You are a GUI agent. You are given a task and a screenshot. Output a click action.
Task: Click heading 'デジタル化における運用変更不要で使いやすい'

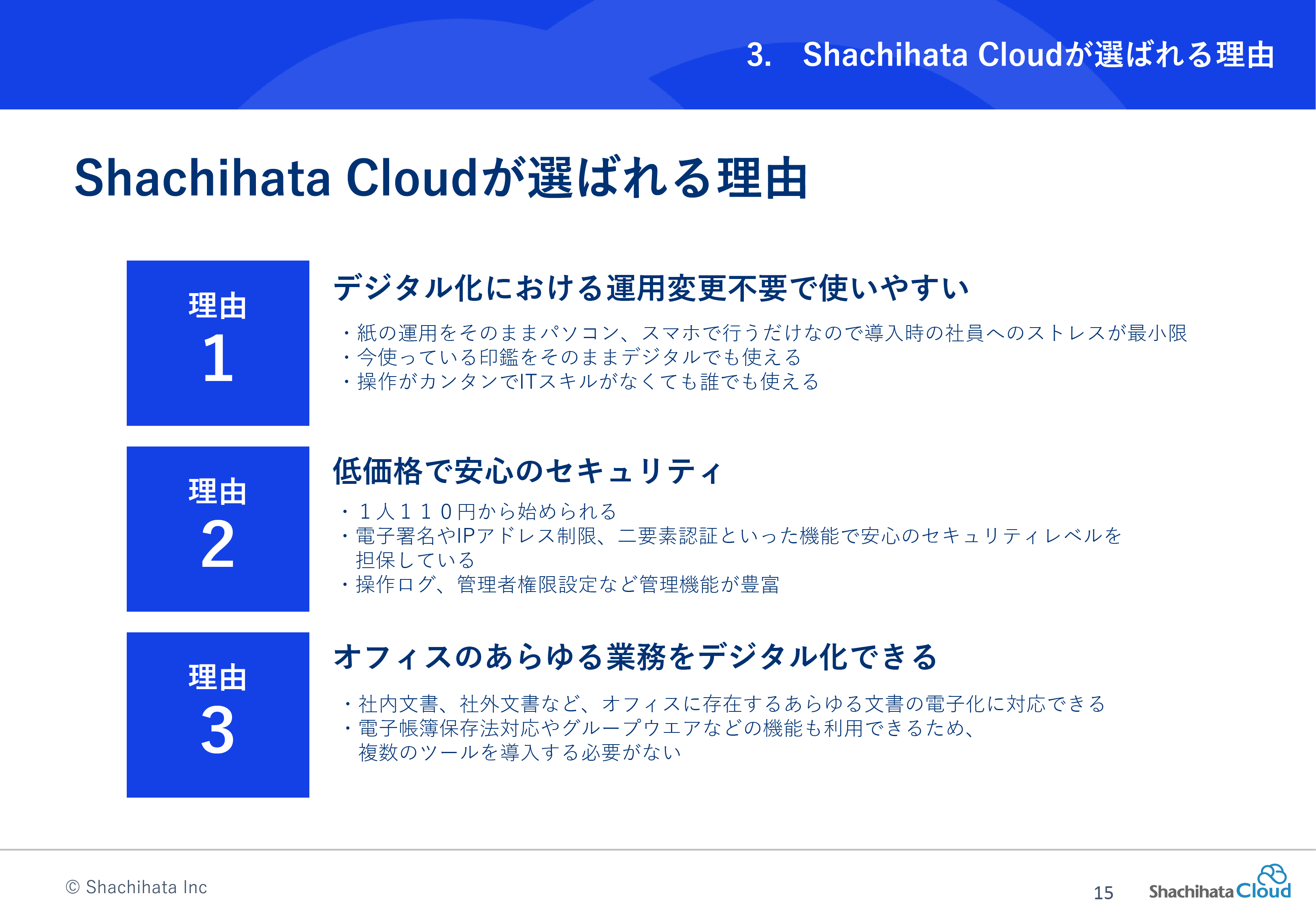651,287
